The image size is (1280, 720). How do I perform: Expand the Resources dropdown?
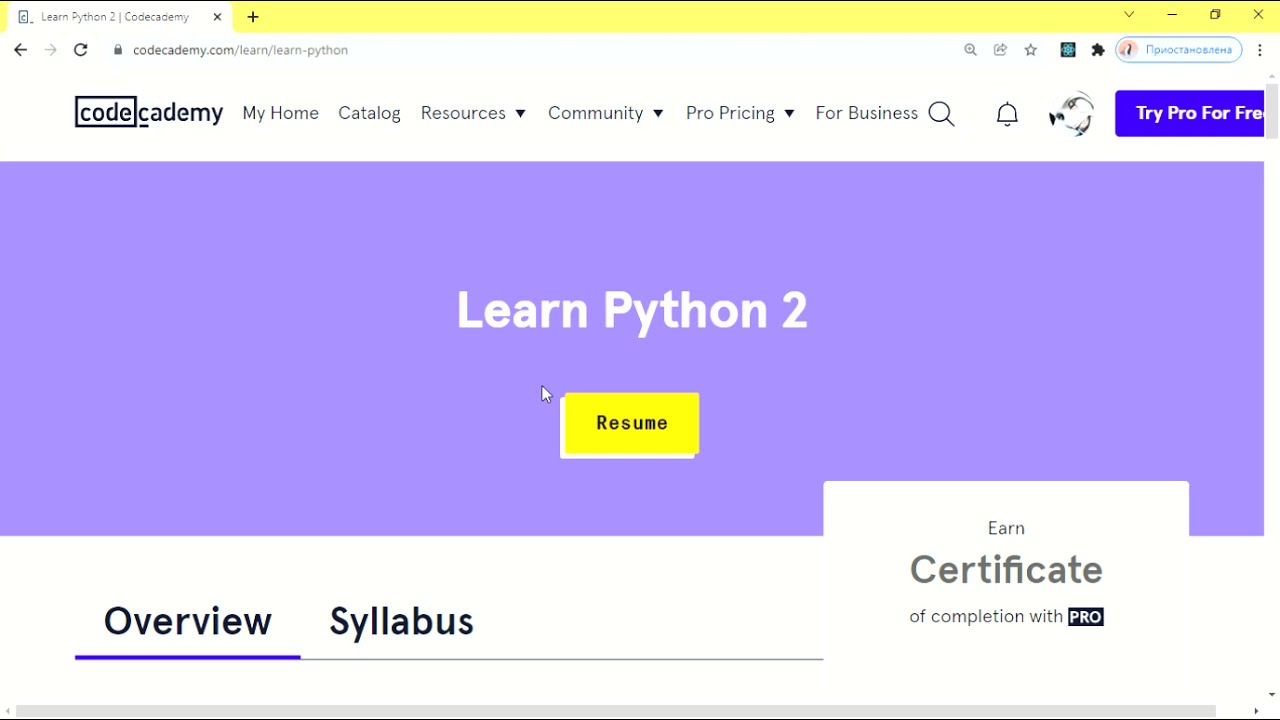pyautogui.click(x=473, y=113)
